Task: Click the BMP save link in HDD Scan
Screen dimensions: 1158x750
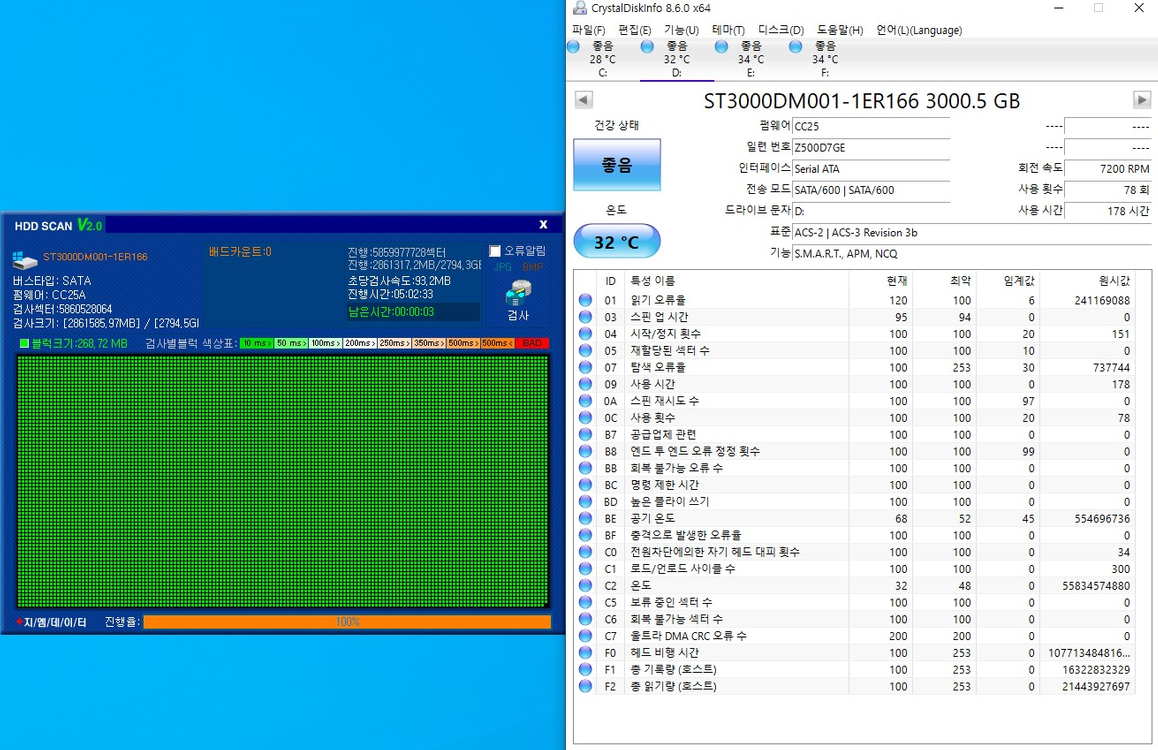Action: click(x=533, y=266)
